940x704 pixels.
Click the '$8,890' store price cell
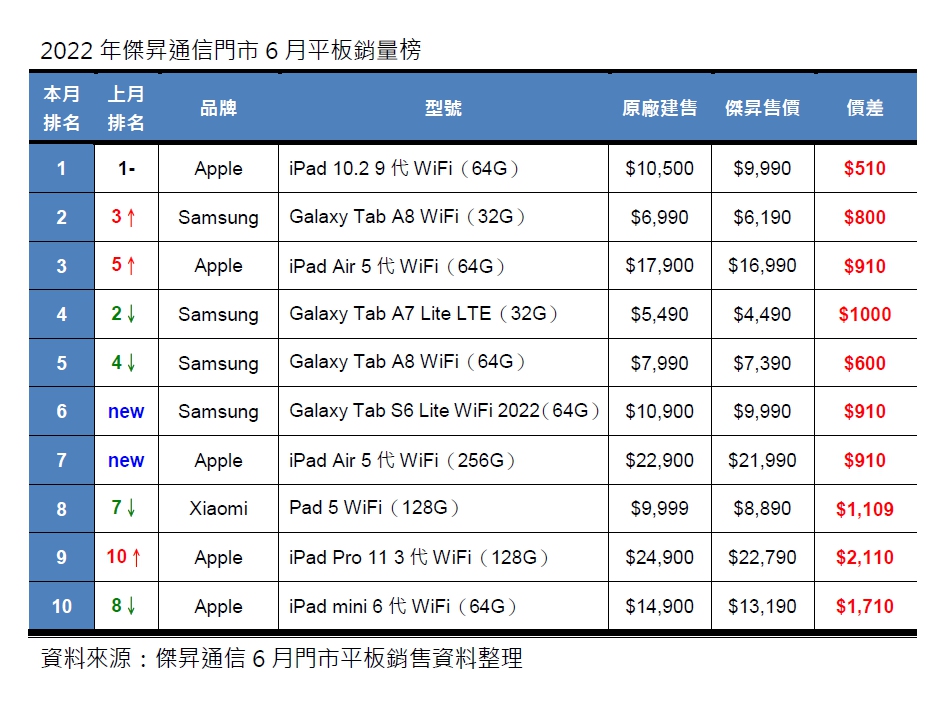tap(762, 509)
